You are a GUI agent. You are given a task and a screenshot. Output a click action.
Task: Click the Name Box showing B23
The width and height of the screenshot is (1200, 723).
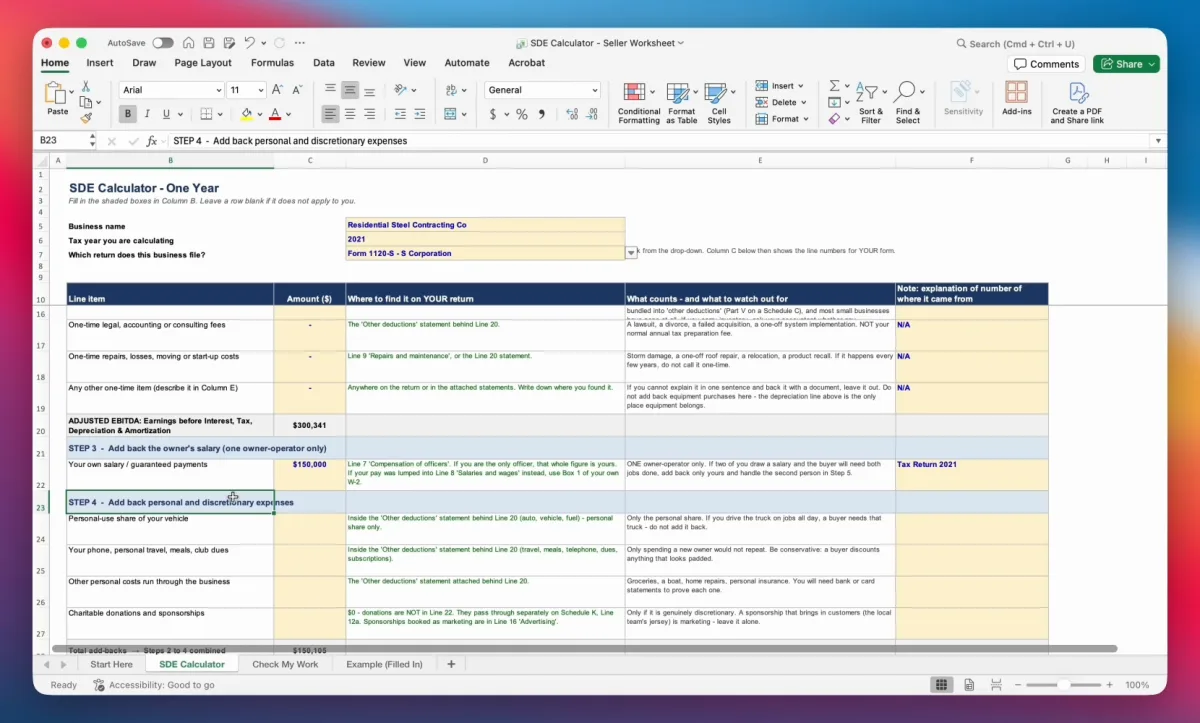click(x=64, y=141)
